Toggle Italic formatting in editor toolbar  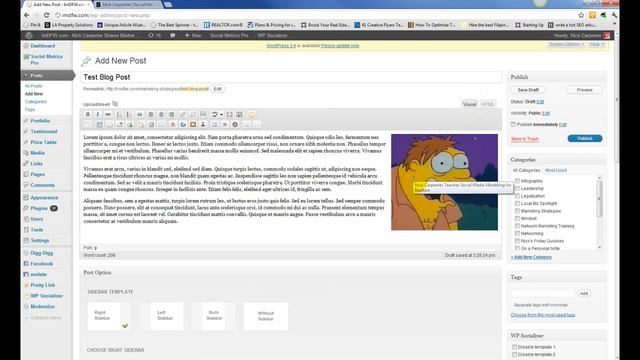(98, 114)
